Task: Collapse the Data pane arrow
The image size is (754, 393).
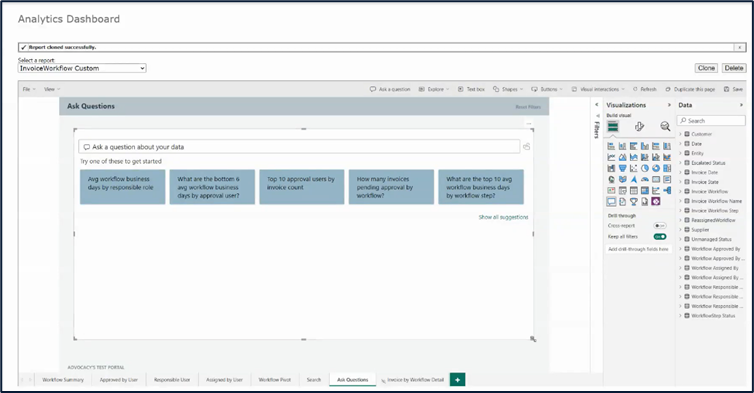Action: pos(741,105)
